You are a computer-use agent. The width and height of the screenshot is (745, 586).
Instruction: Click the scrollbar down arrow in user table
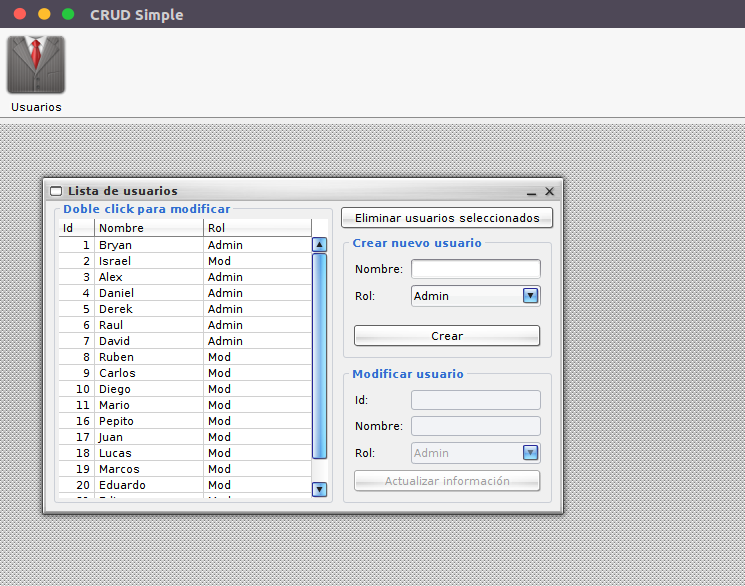(x=319, y=489)
